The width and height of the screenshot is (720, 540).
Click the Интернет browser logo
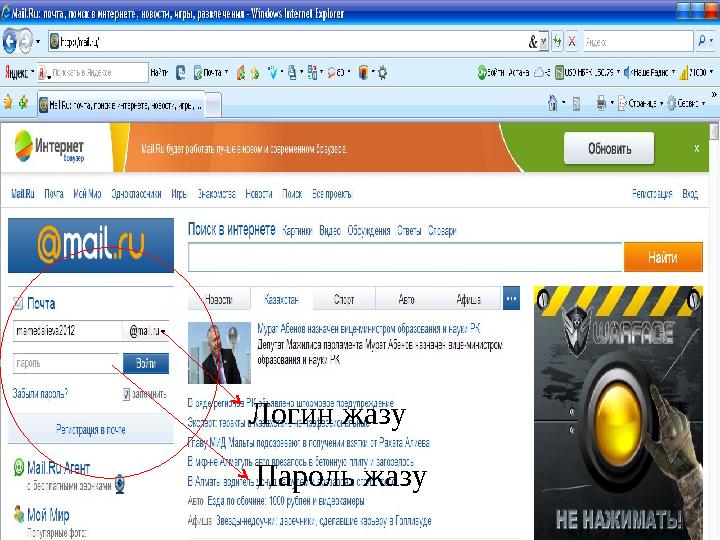[50, 146]
